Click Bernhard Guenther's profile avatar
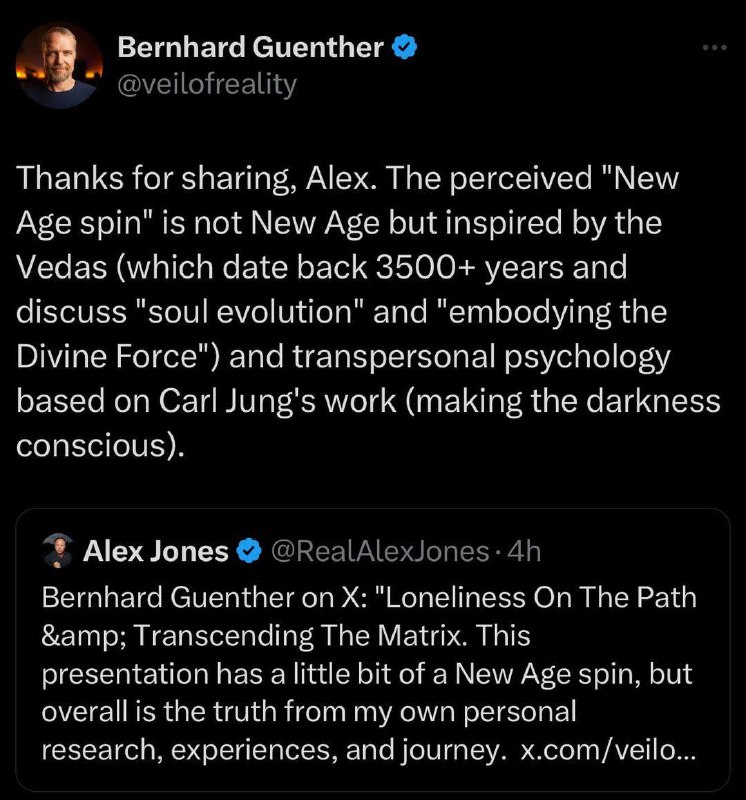The image size is (746, 800). (x=59, y=65)
